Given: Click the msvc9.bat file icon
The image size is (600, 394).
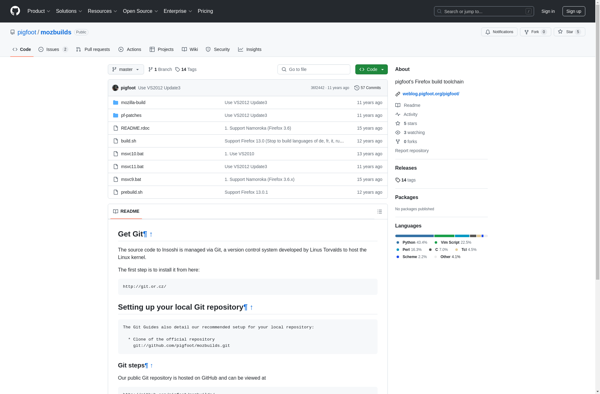Looking at the screenshot, I should click(x=116, y=179).
